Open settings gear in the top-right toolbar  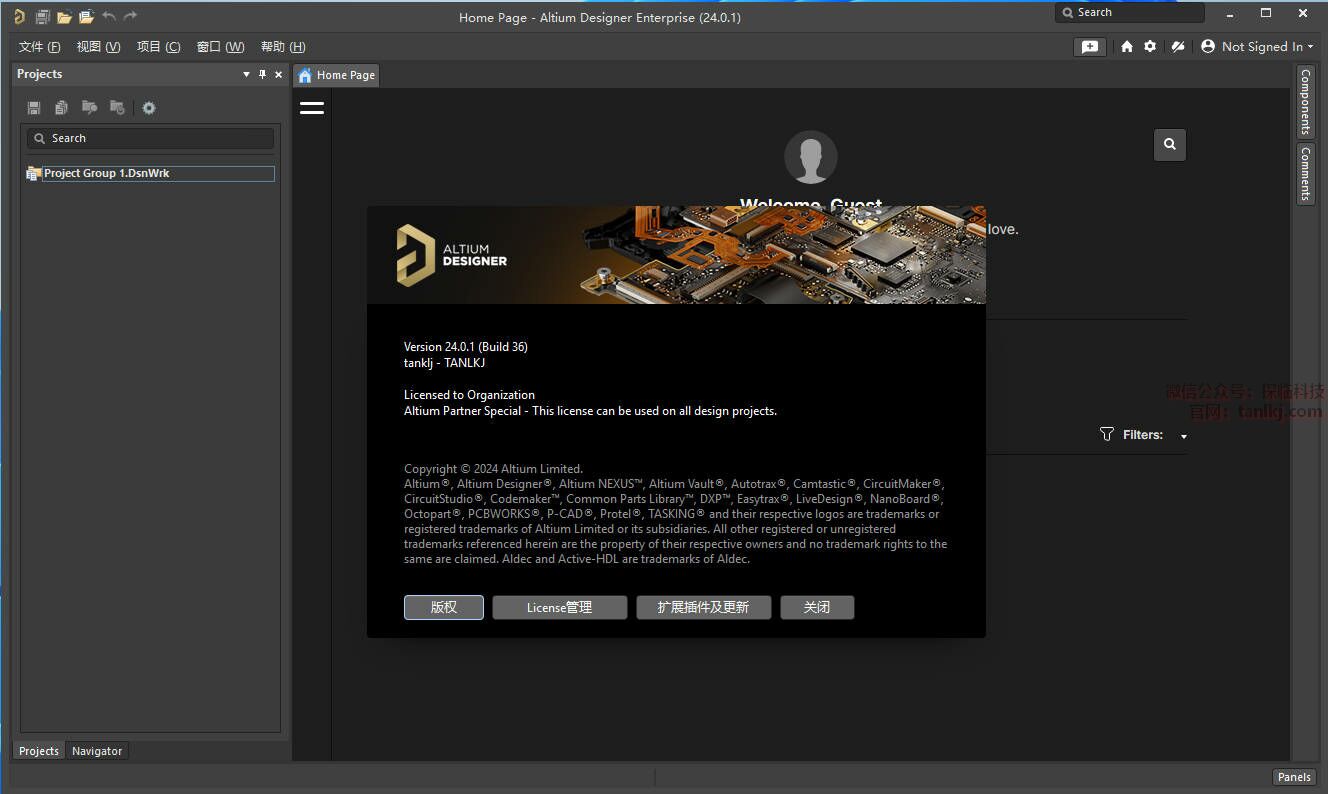pos(1150,46)
